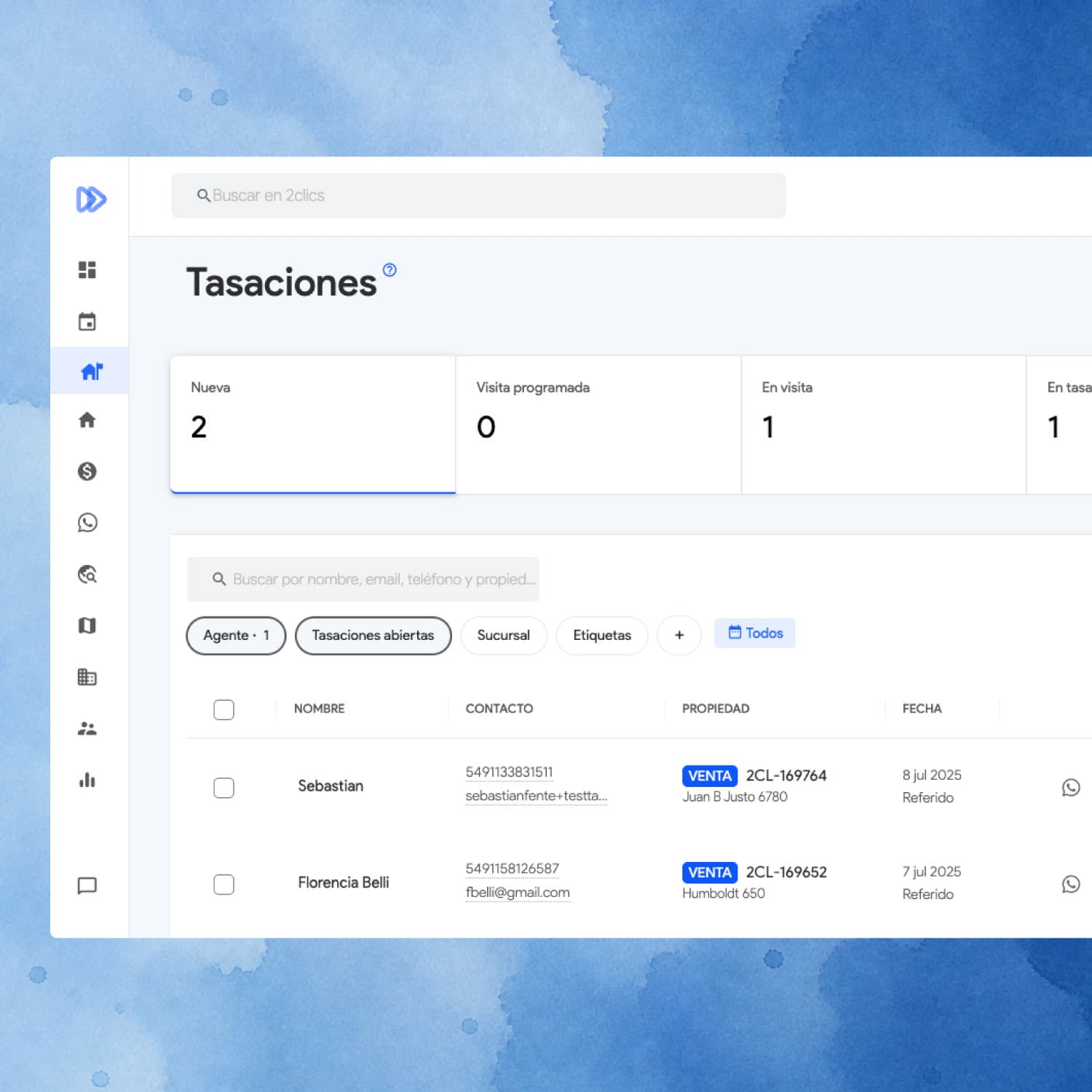The height and width of the screenshot is (1092, 1092).
Task: Open the Etiquetas filter dropdown
Action: 602,636
